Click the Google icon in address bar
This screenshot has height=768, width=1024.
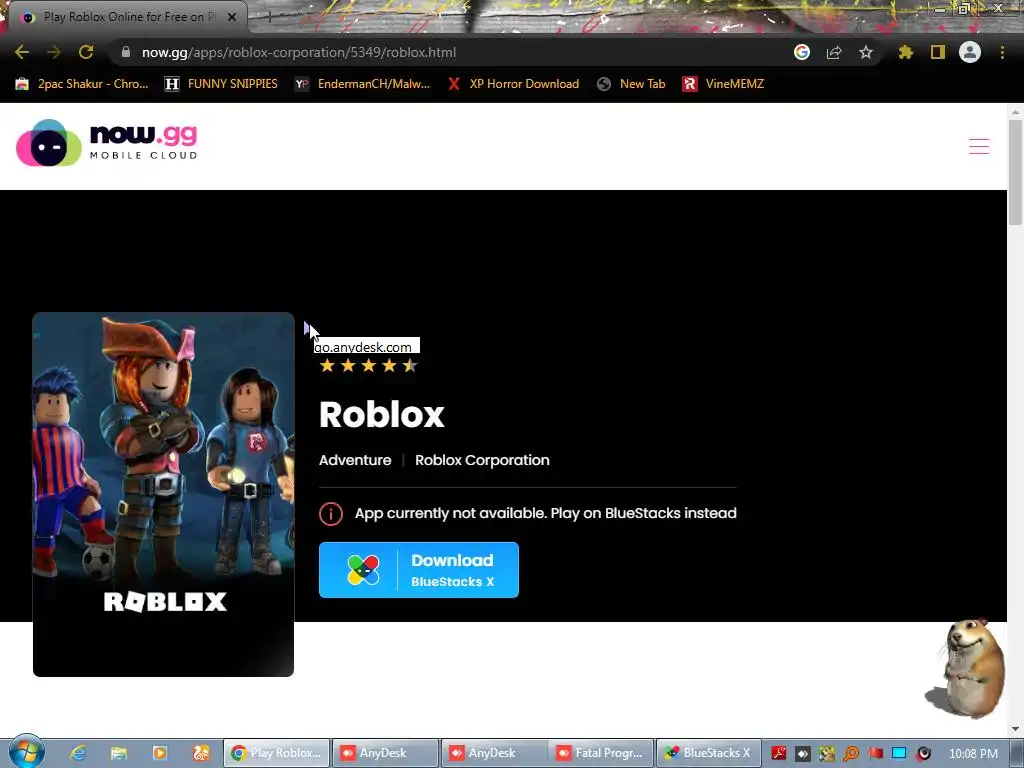[x=802, y=52]
